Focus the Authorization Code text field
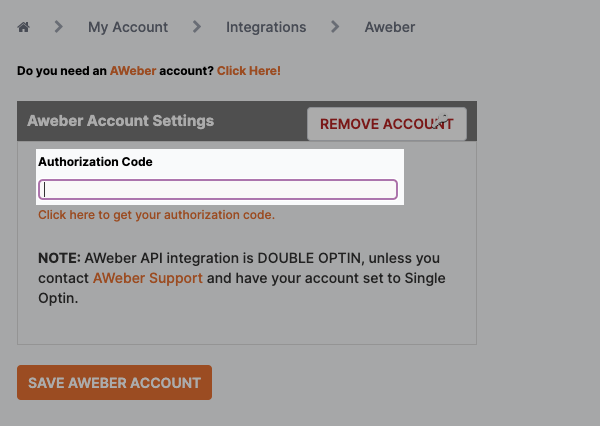 (x=218, y=189)
